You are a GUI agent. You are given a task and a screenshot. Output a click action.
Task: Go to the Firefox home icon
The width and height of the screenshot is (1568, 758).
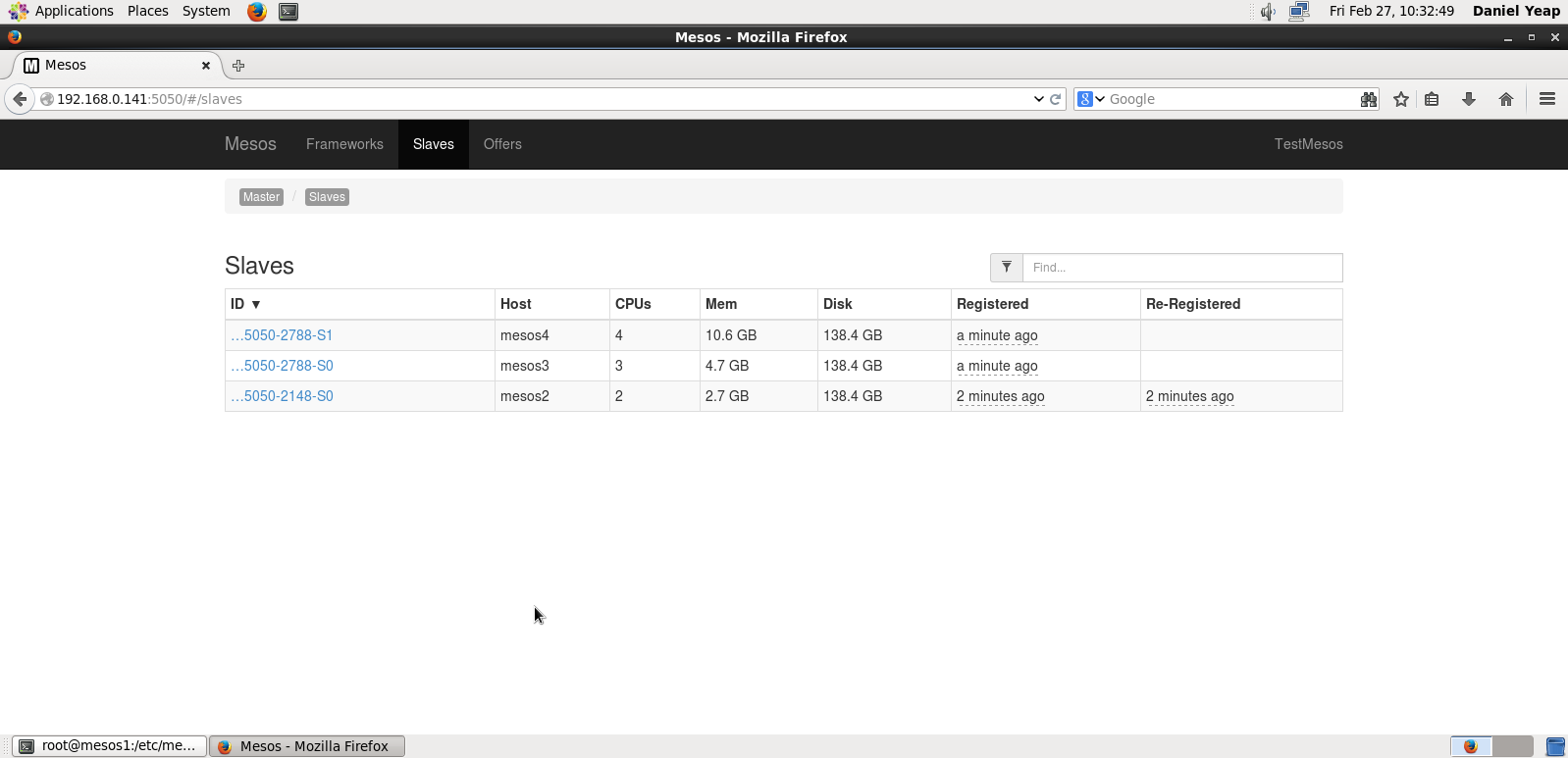pyautogui.click(x=1506, y=99)
